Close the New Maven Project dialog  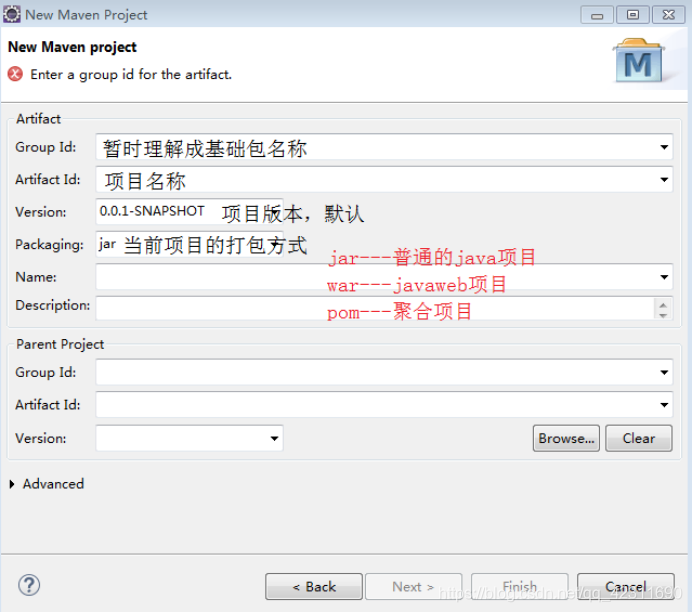[x=668, y=15]
